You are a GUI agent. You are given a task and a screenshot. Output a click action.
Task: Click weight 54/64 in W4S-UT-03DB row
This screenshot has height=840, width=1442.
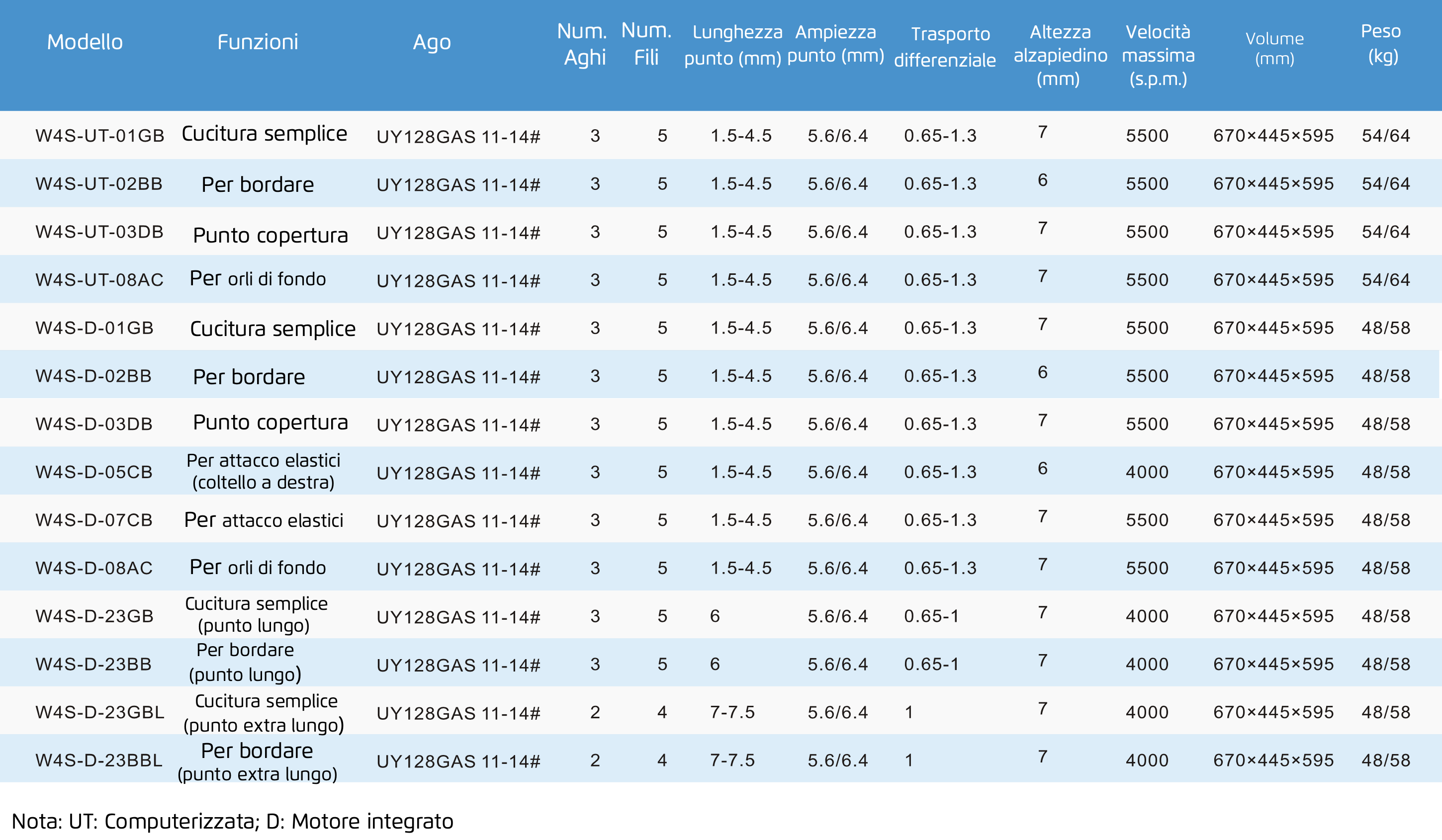[x=1386, y=232]
